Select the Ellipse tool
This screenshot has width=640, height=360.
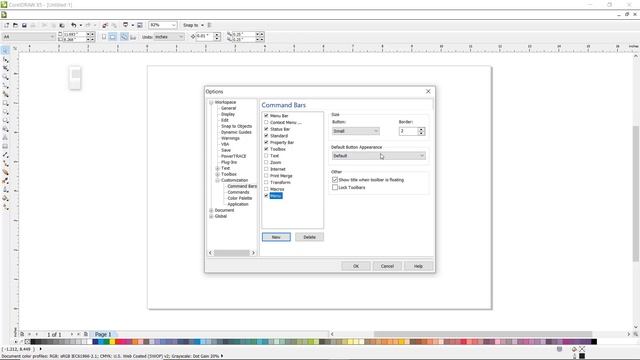[5, 112]
